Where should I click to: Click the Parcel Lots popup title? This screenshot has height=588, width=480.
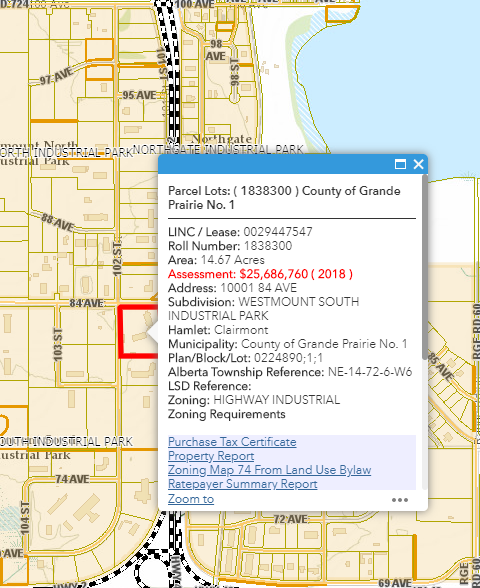point(284,198)
